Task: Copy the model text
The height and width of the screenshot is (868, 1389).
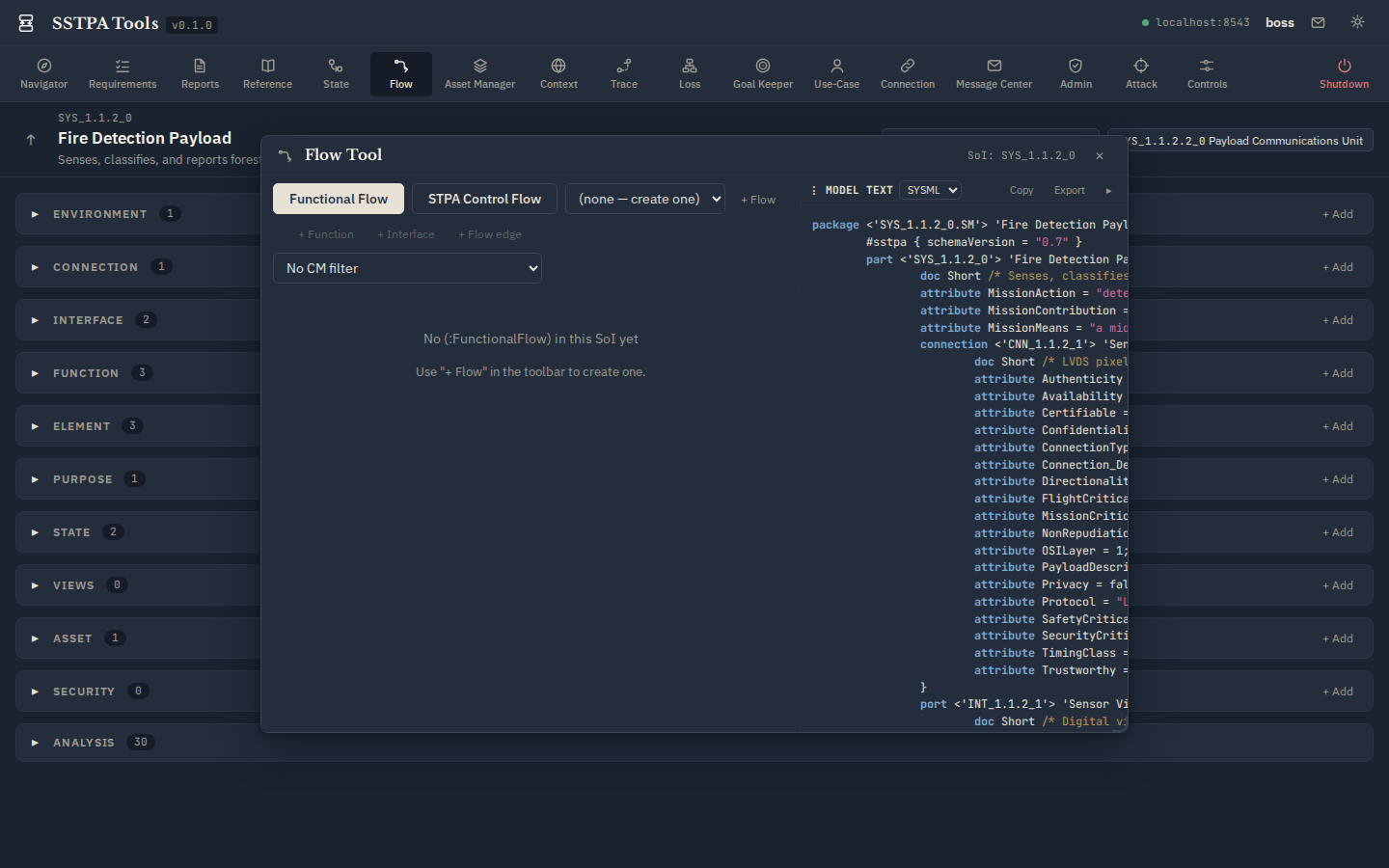Action: click(1021, 190)
